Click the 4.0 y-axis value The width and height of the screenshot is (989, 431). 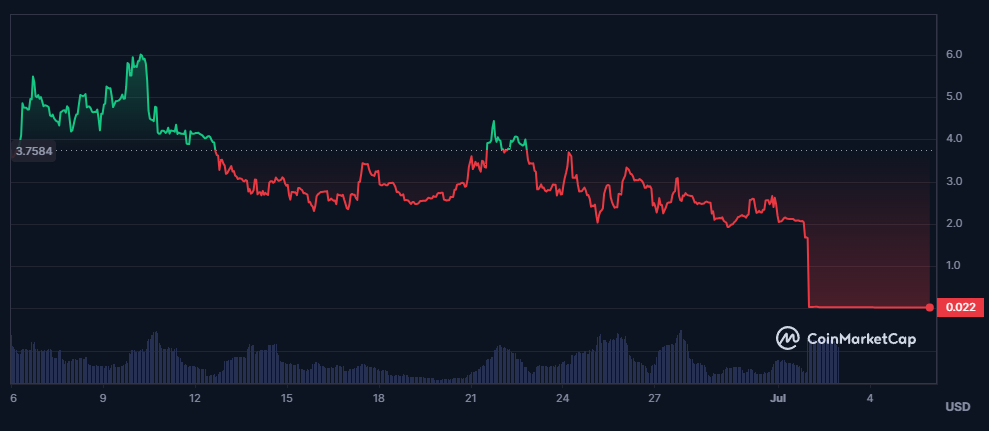pos(954,139)
